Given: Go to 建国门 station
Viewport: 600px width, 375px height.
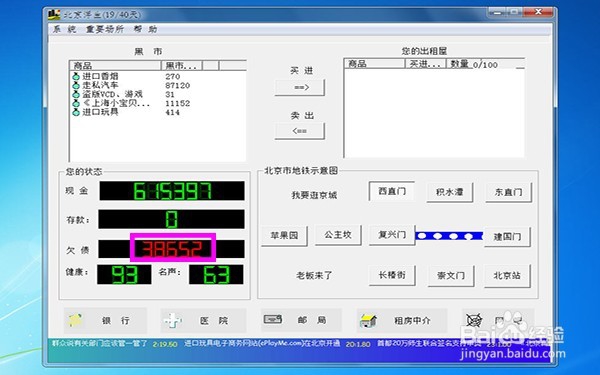Looking at the screenshot, I should [507, 237].
